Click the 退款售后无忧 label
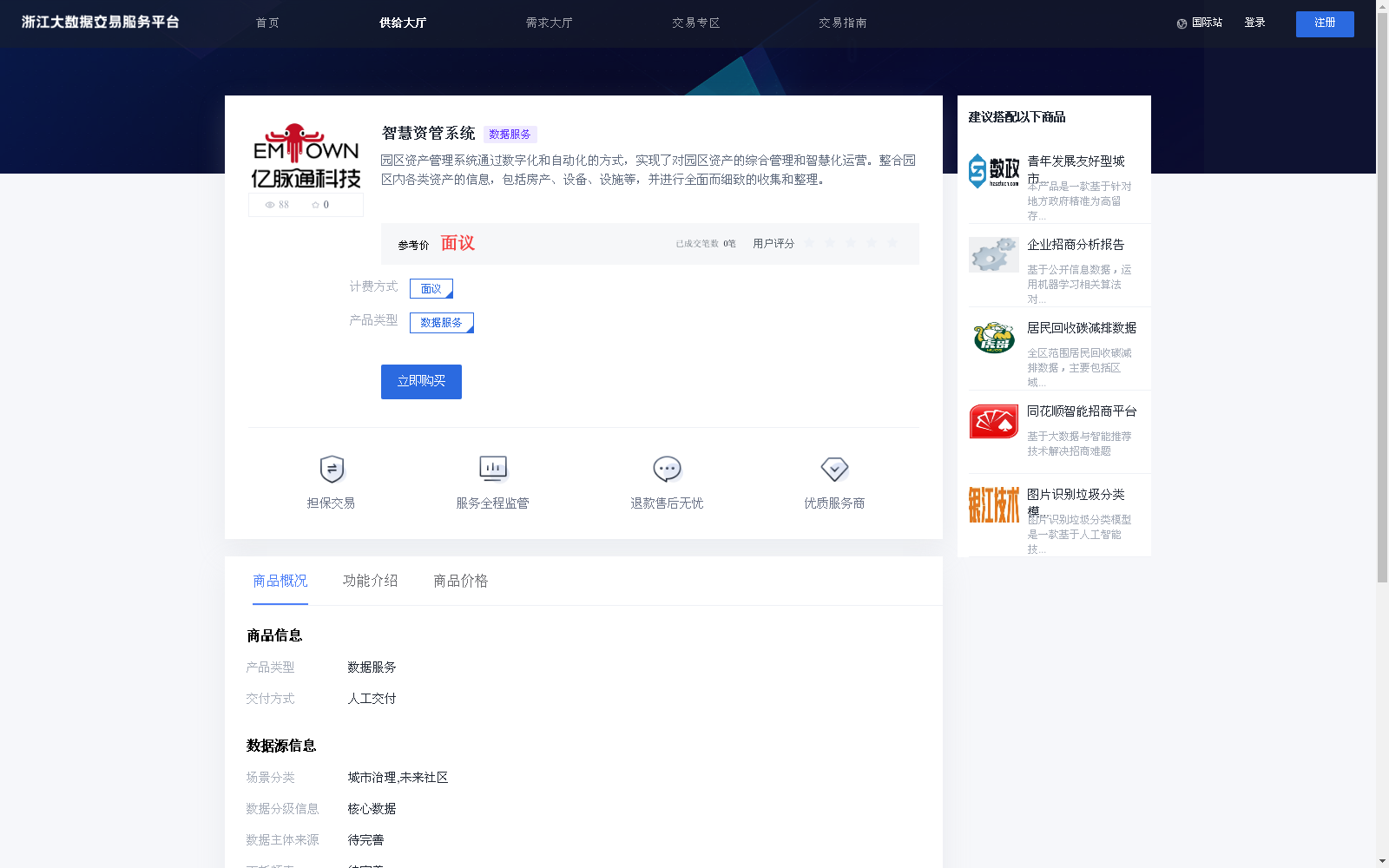 (x=667, y=503)
